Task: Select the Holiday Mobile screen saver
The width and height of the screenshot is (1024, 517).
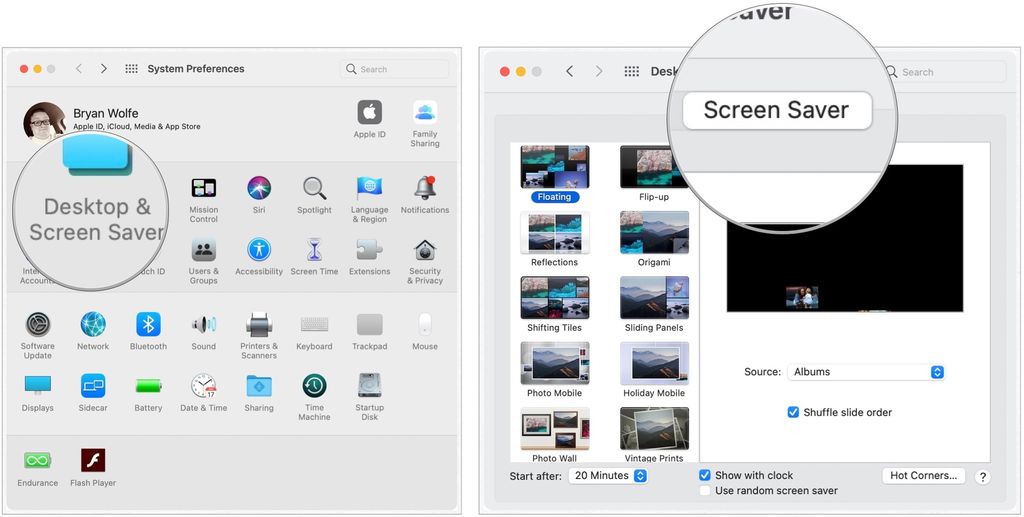Action: point(654,363)
